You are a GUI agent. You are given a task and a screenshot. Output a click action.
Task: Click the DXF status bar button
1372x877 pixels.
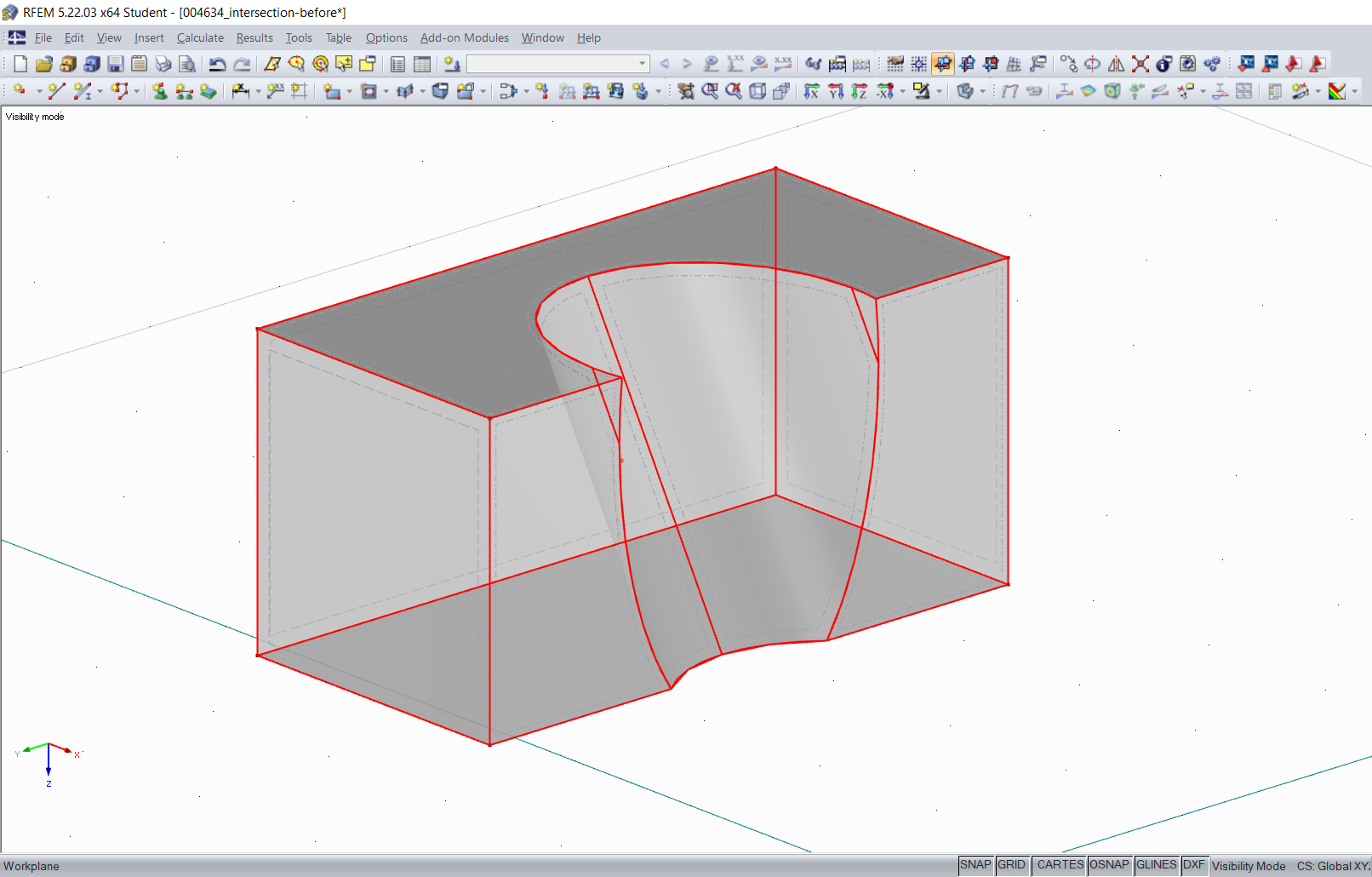(1194, 865)
